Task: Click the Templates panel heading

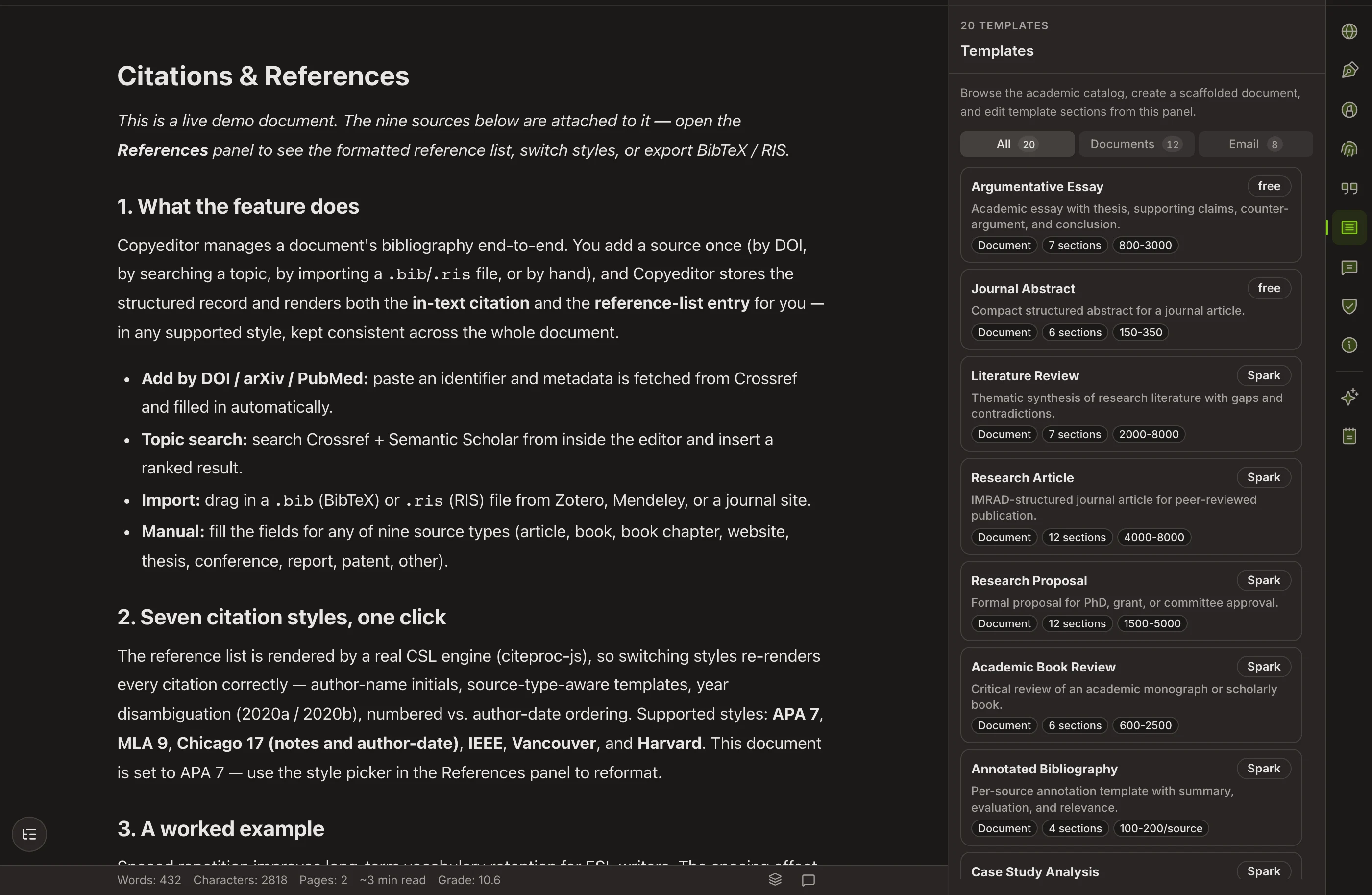Action: pyautogui.click(x=997, y=51)
